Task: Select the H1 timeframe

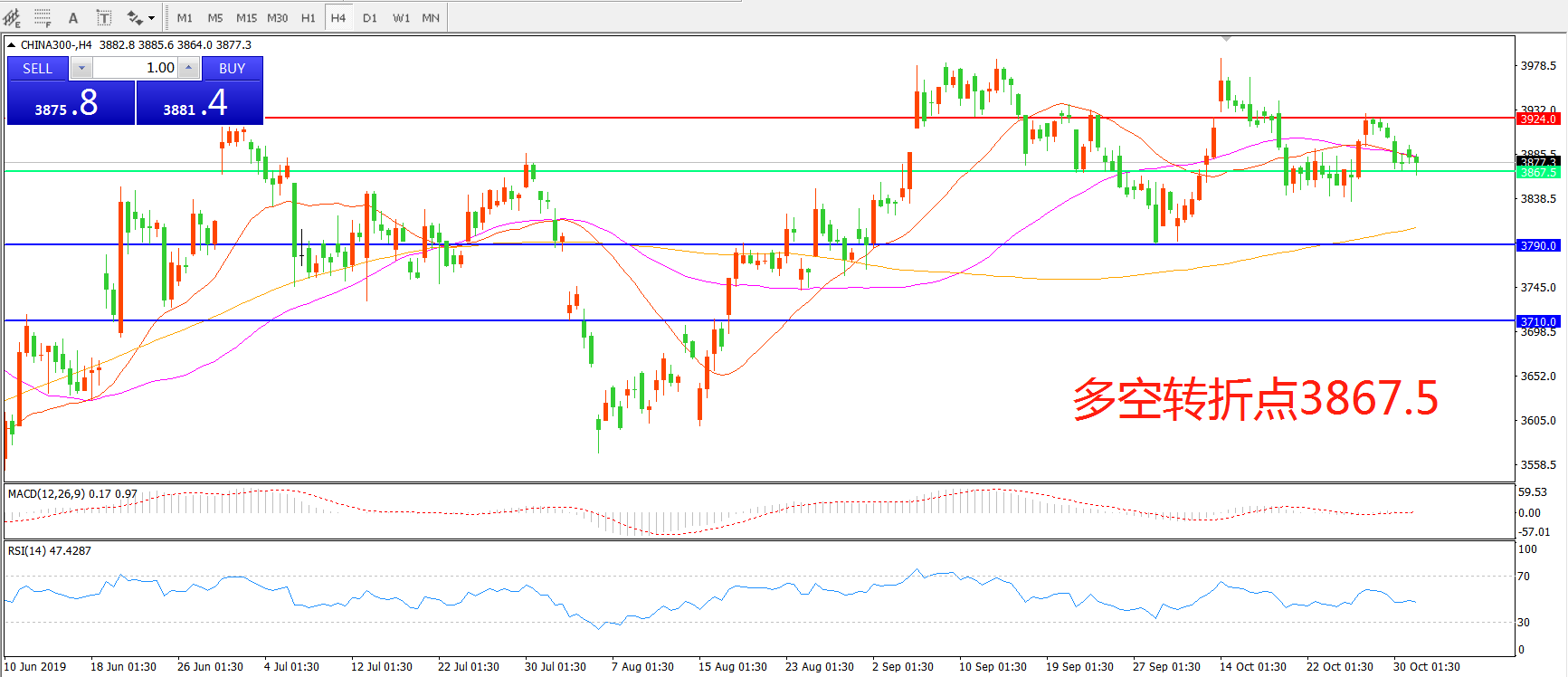Action: tap(308, 17)
